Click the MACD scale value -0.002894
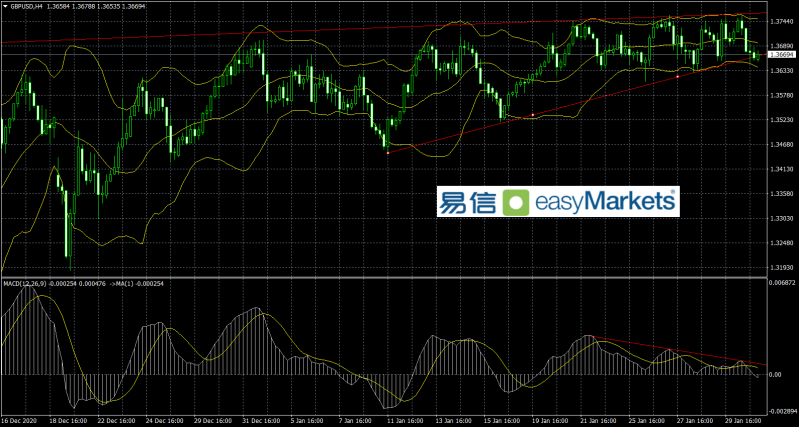 click(x=784, y=411)
